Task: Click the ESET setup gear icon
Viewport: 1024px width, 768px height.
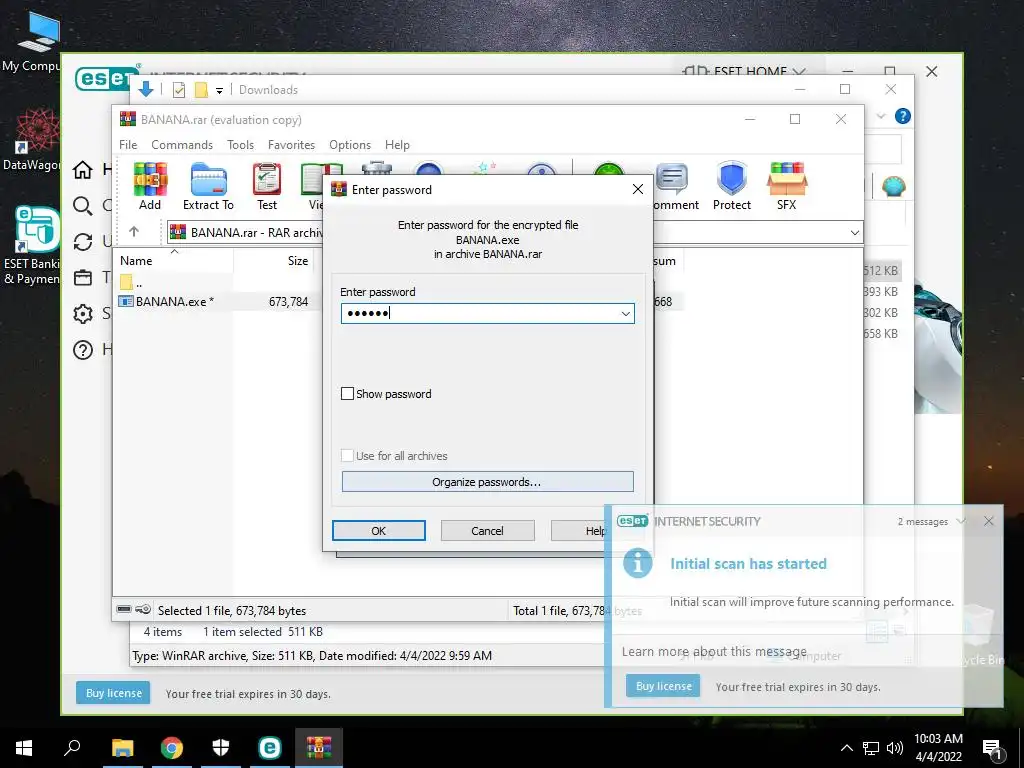Action: 83,313
